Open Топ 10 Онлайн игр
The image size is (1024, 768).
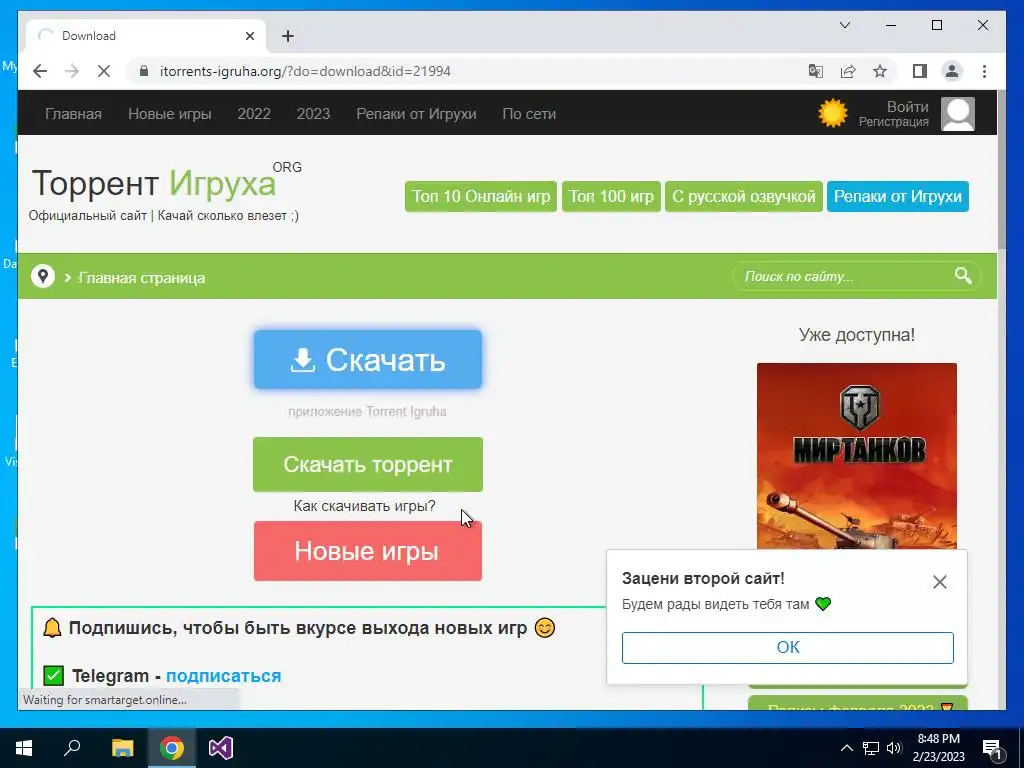(481, 197)
